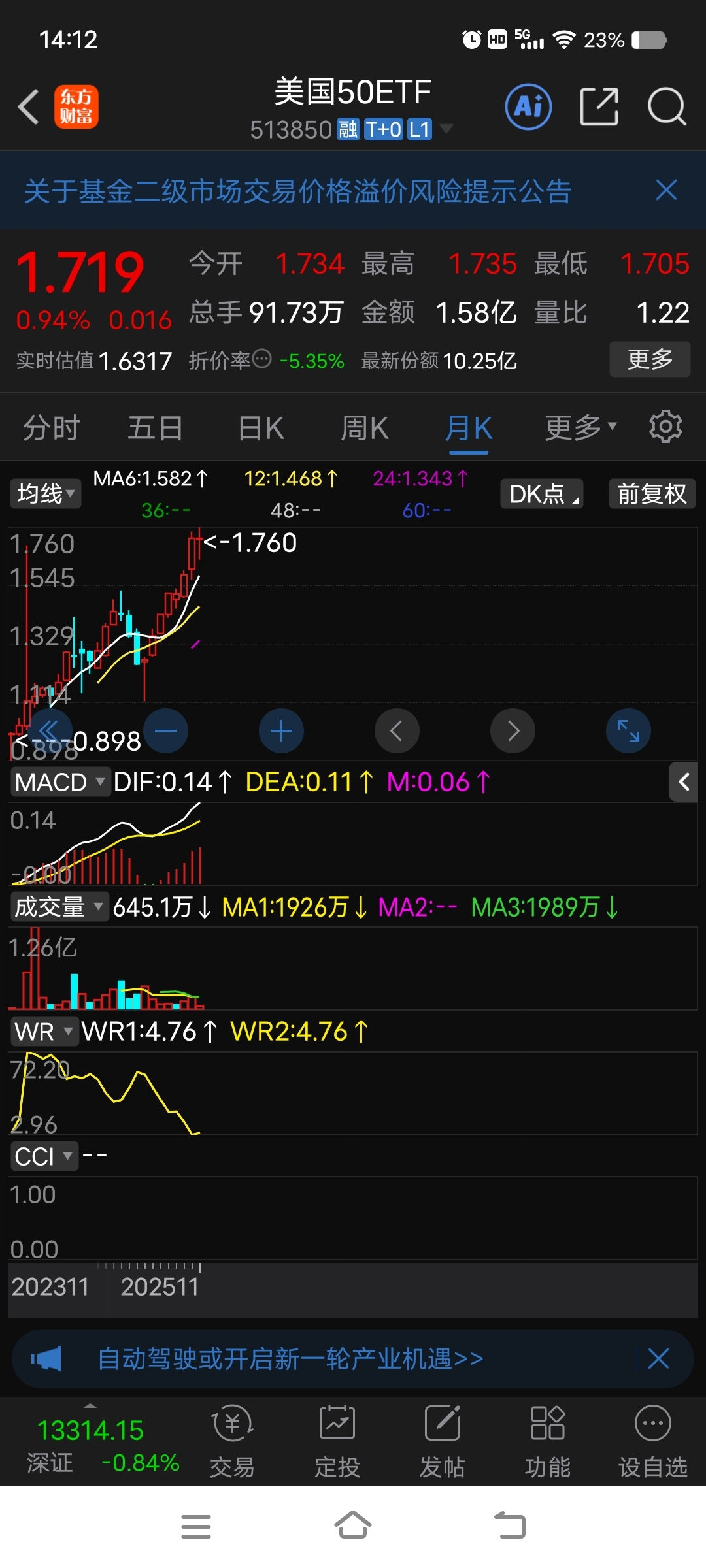Open the WR indicator dropdown
The height and width of the screenshot is (1568, 706).
click(x=44, y=1032)
